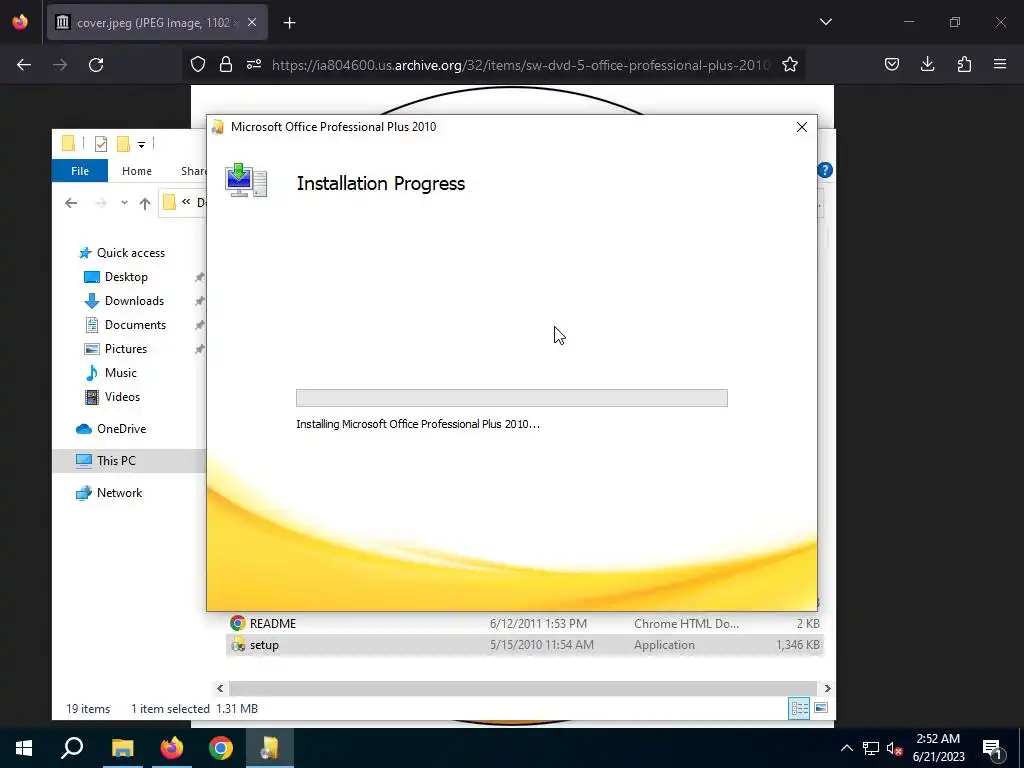The width and height of the screenshot is (1024, 768).
Task: Open Explorer help question mark
Action: pos(825,170)
